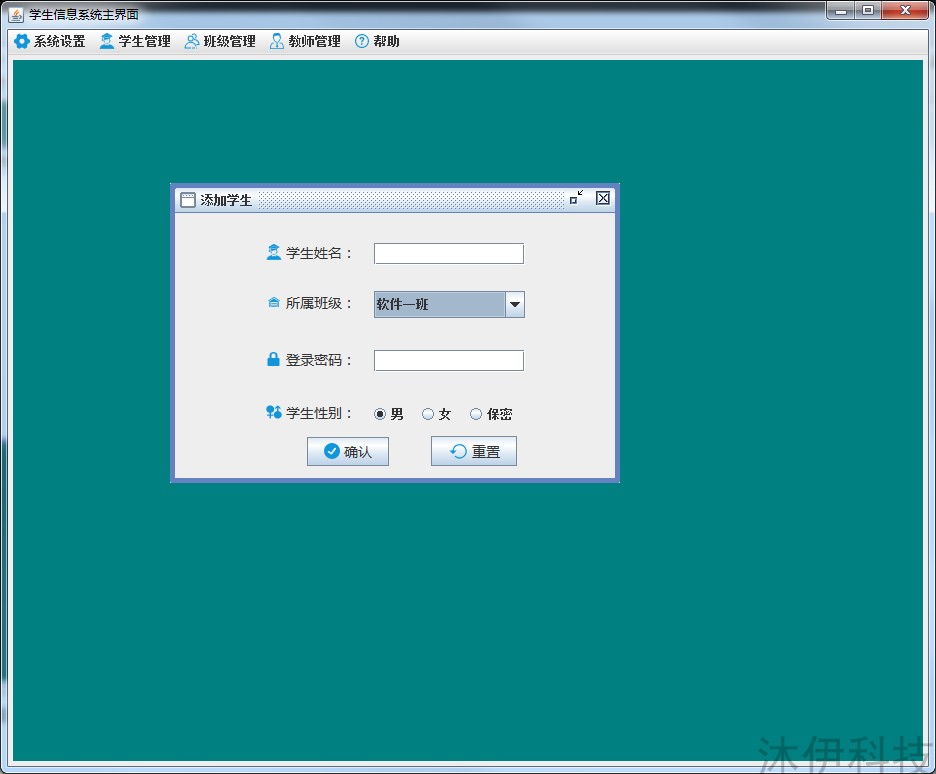The width and height of the screenshot is (936, 774).
Task: Close the 添加学生 dialog
Action: [x=603, y=198]
